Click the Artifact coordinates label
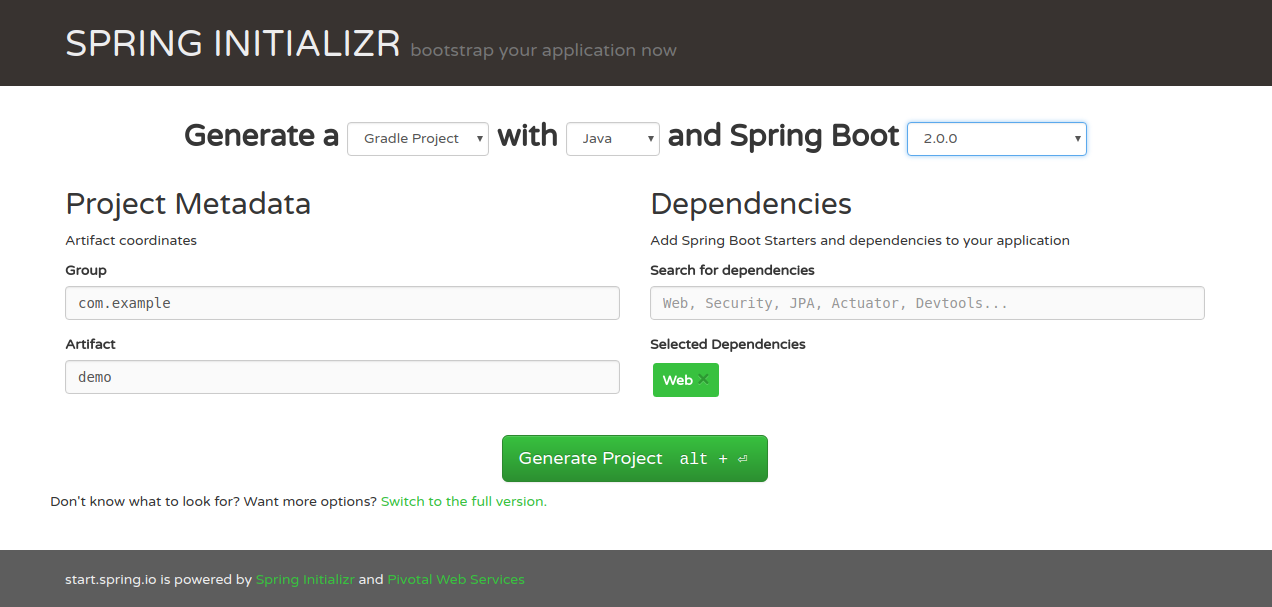This screenshot has width=1272, height=607. coord(131,240)
